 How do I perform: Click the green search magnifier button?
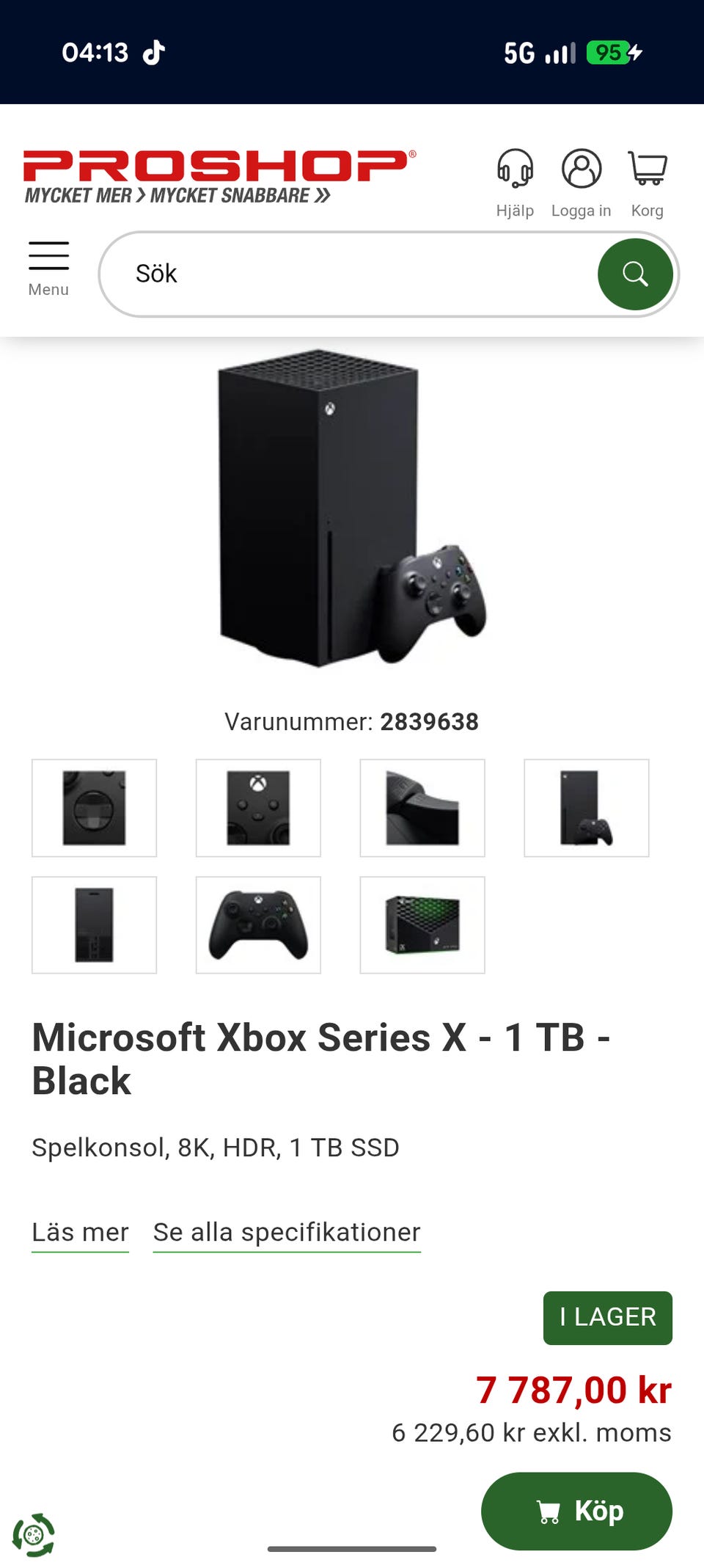(x=635, y=274)
